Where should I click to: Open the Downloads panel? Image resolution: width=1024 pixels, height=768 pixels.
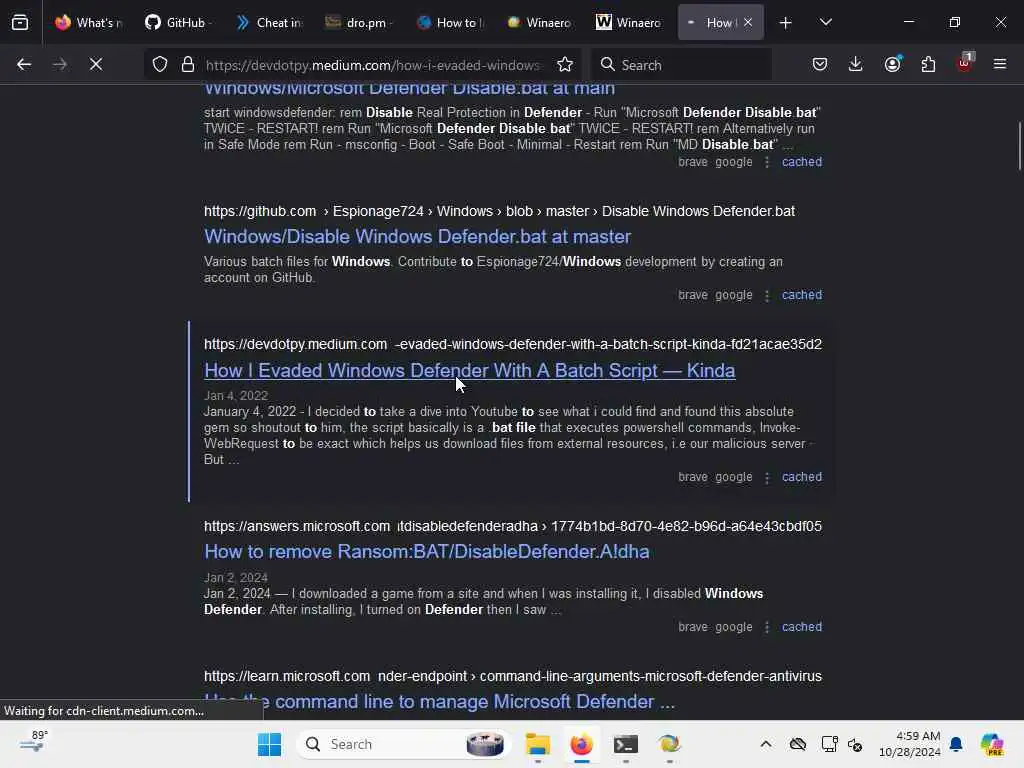(x=856, y=64)
